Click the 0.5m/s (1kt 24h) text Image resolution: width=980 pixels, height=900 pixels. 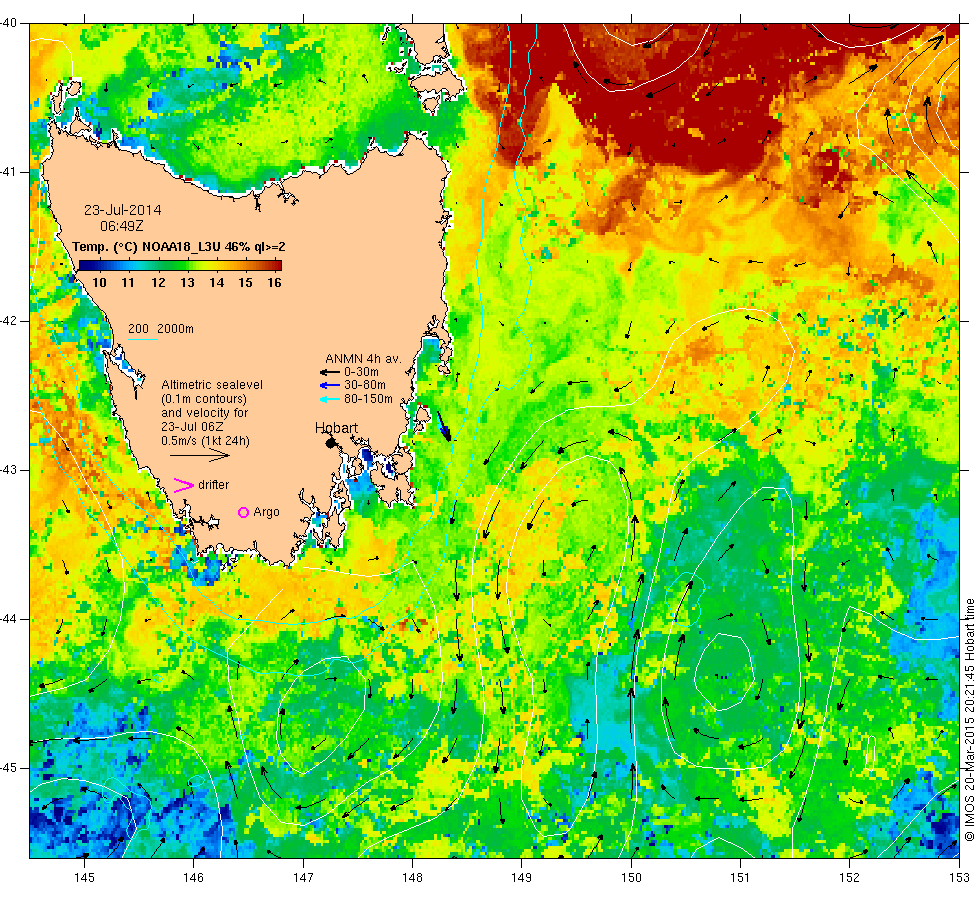coord(205,441)
